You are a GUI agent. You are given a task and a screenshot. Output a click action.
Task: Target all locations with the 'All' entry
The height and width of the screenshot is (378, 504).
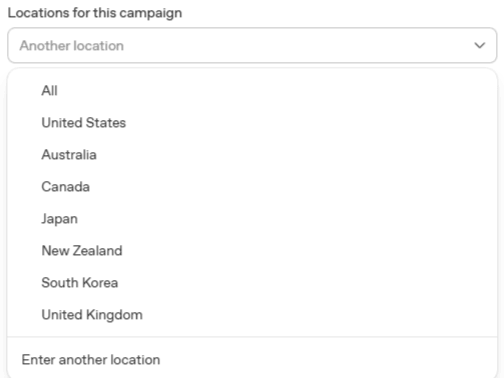pos(252,91)
